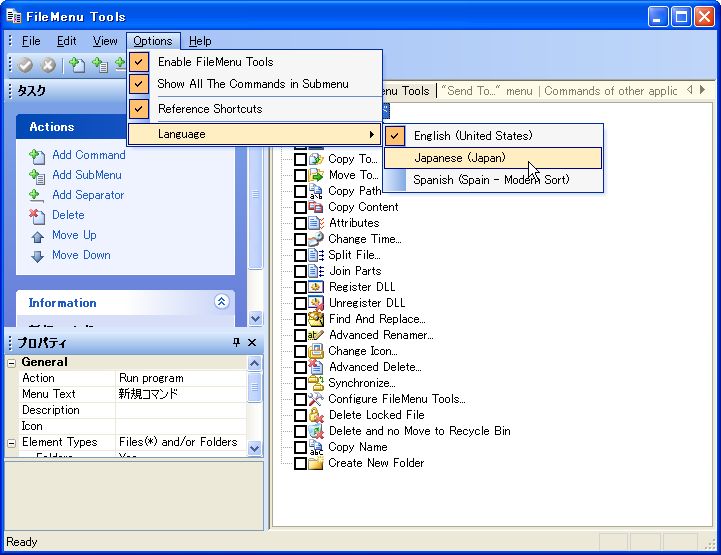
Task: Click the Advanced Renamer... icon
Action: [x=316, y=335]
